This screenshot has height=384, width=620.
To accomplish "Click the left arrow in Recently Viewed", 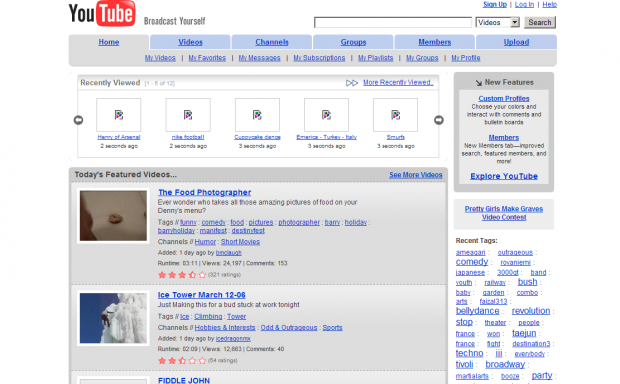I will (78, 120).
